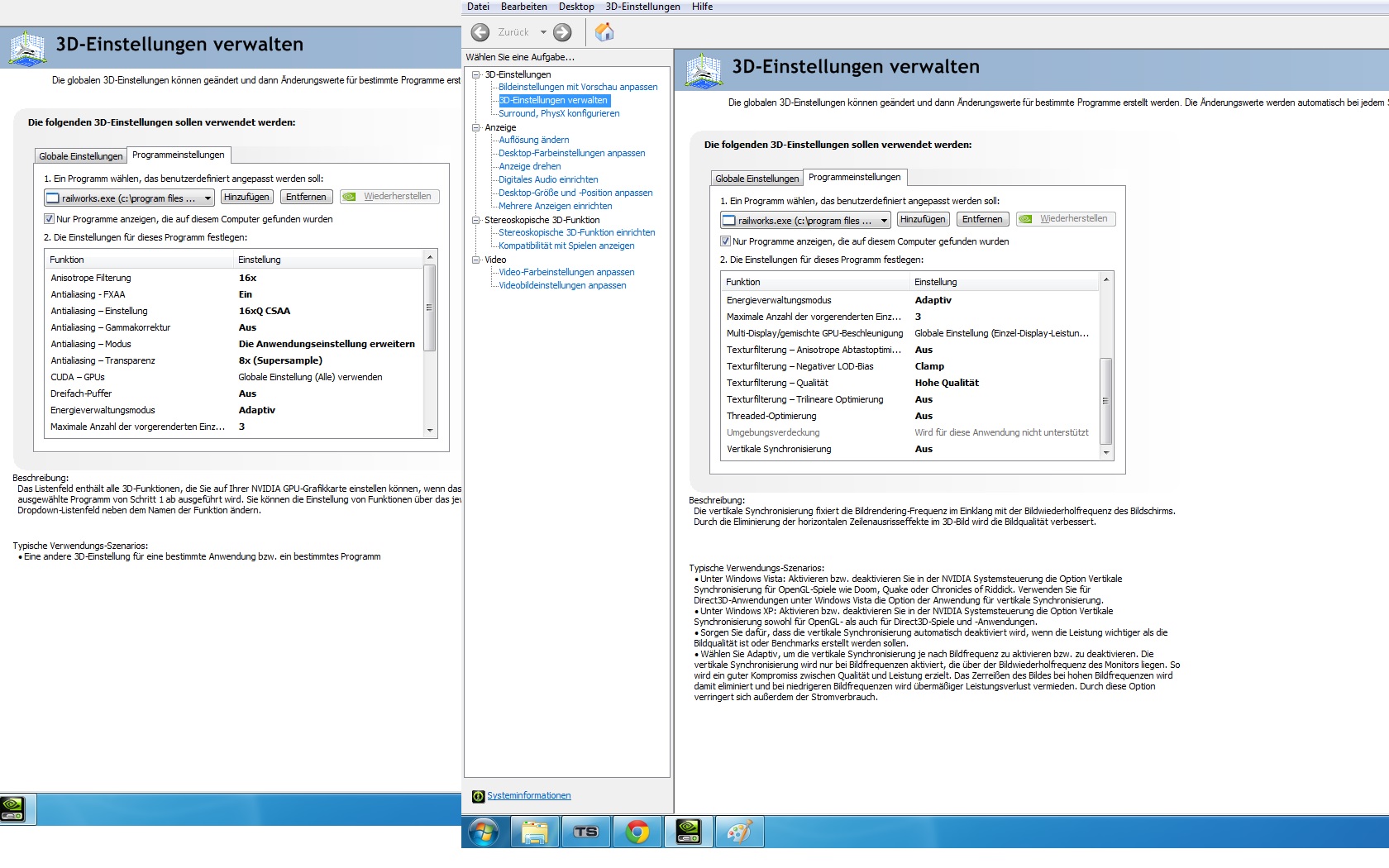Collapse the Anzeige tree node

coord(476,127)
